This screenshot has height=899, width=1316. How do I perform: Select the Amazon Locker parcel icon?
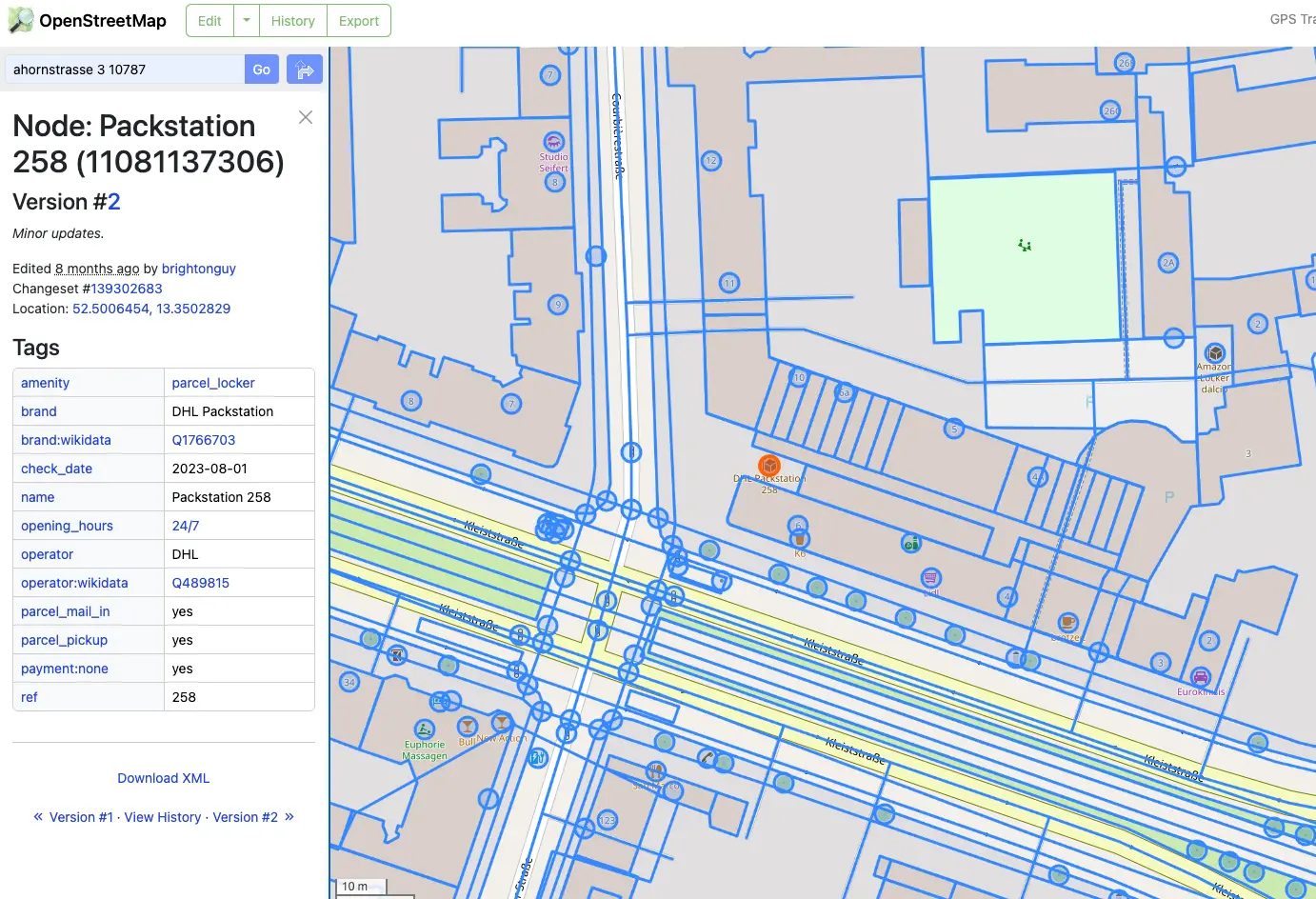tap(1215, 353)
